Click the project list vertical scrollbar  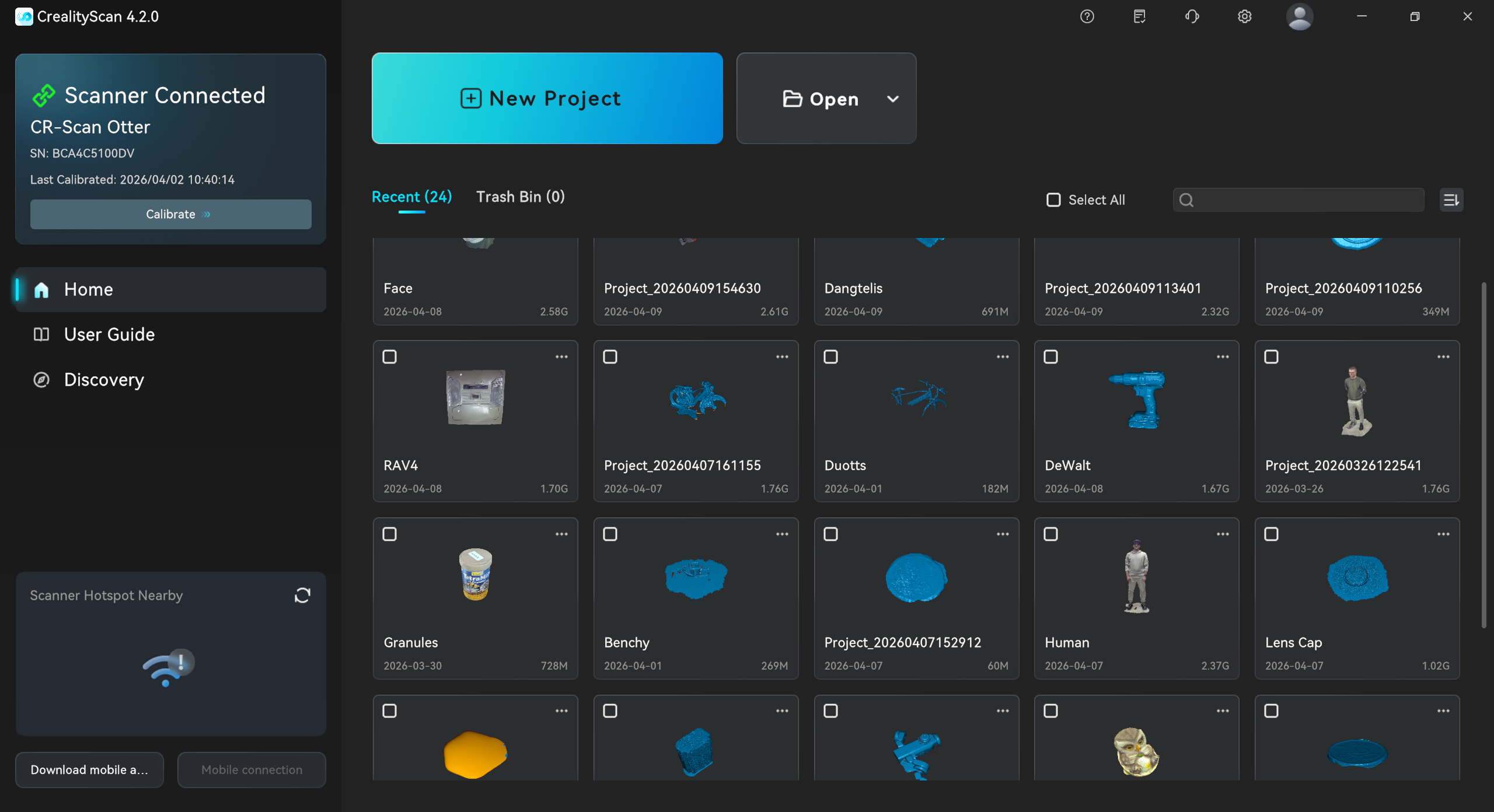click(1483, 455)
